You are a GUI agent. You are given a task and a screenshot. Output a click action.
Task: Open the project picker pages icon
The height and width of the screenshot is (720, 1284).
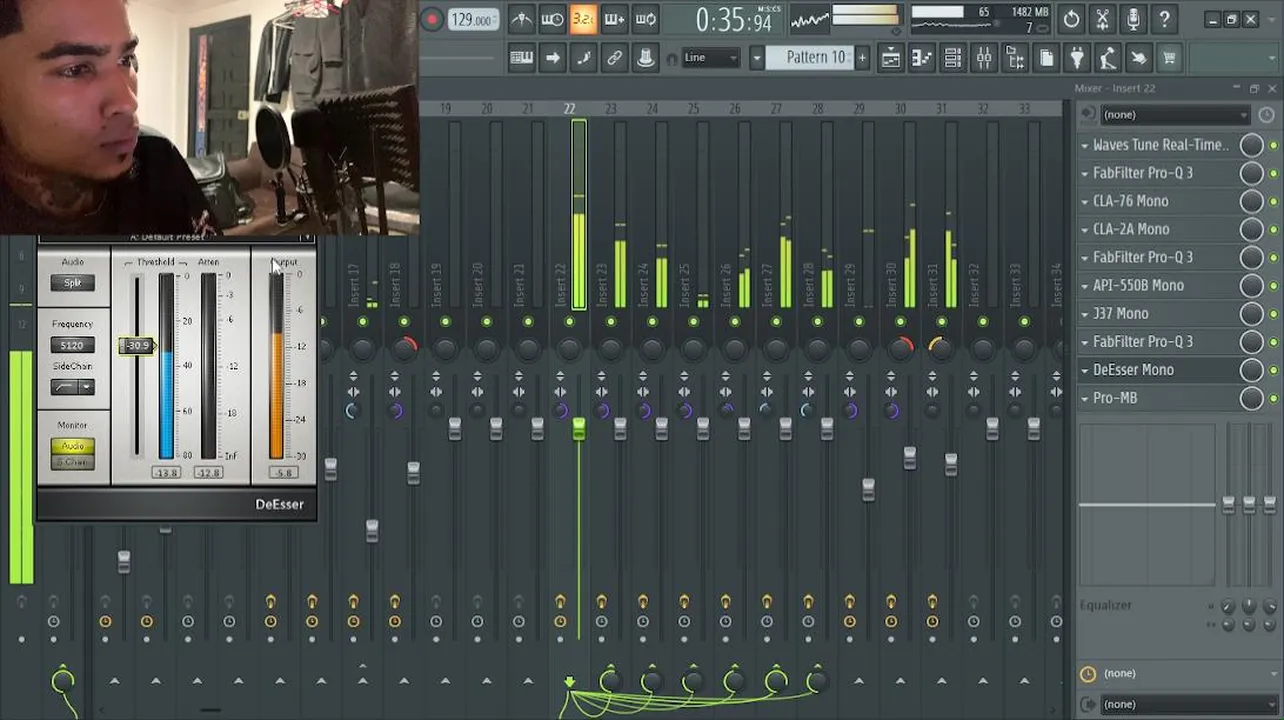point(1046,58)
